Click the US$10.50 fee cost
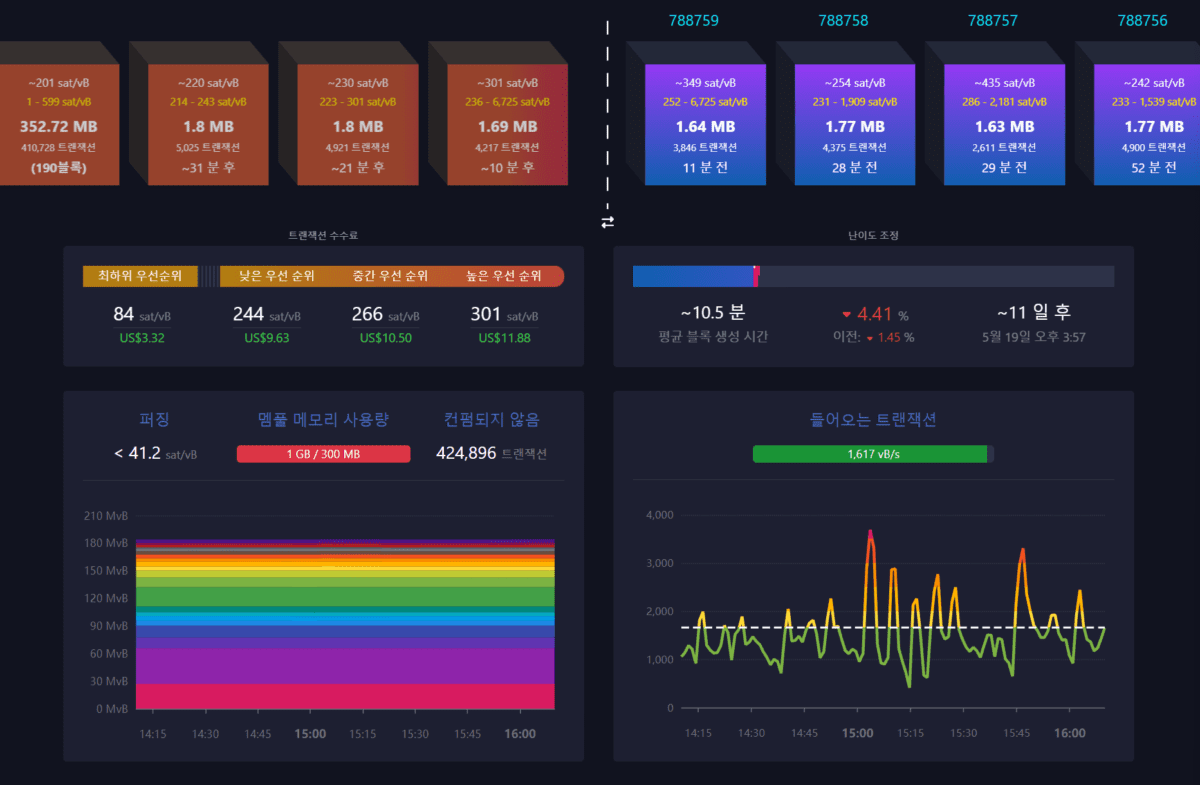 coord(385,338)
